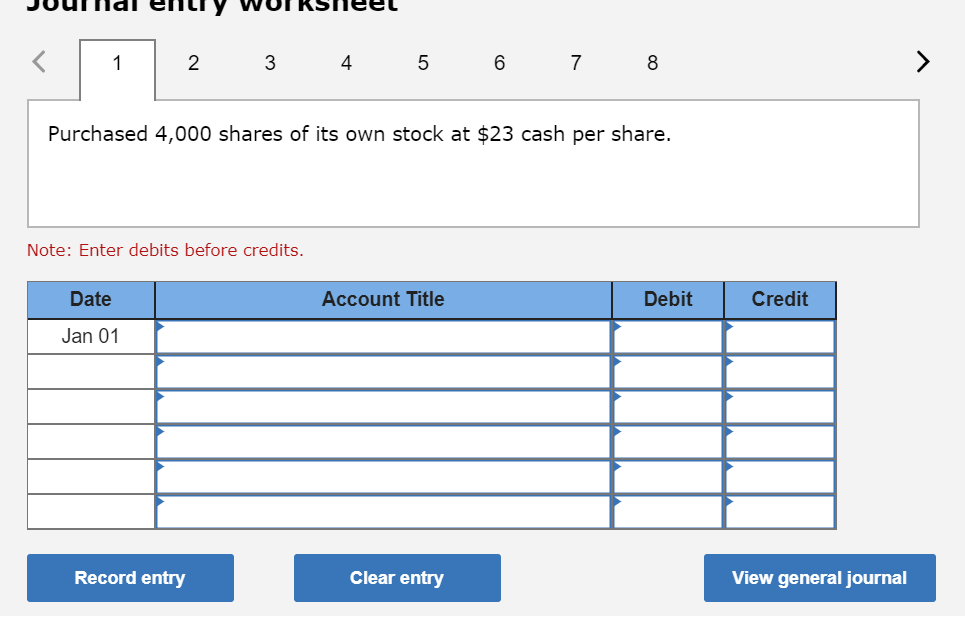
Task: Open journal entry tab 7
Action: tap(576, 62)
